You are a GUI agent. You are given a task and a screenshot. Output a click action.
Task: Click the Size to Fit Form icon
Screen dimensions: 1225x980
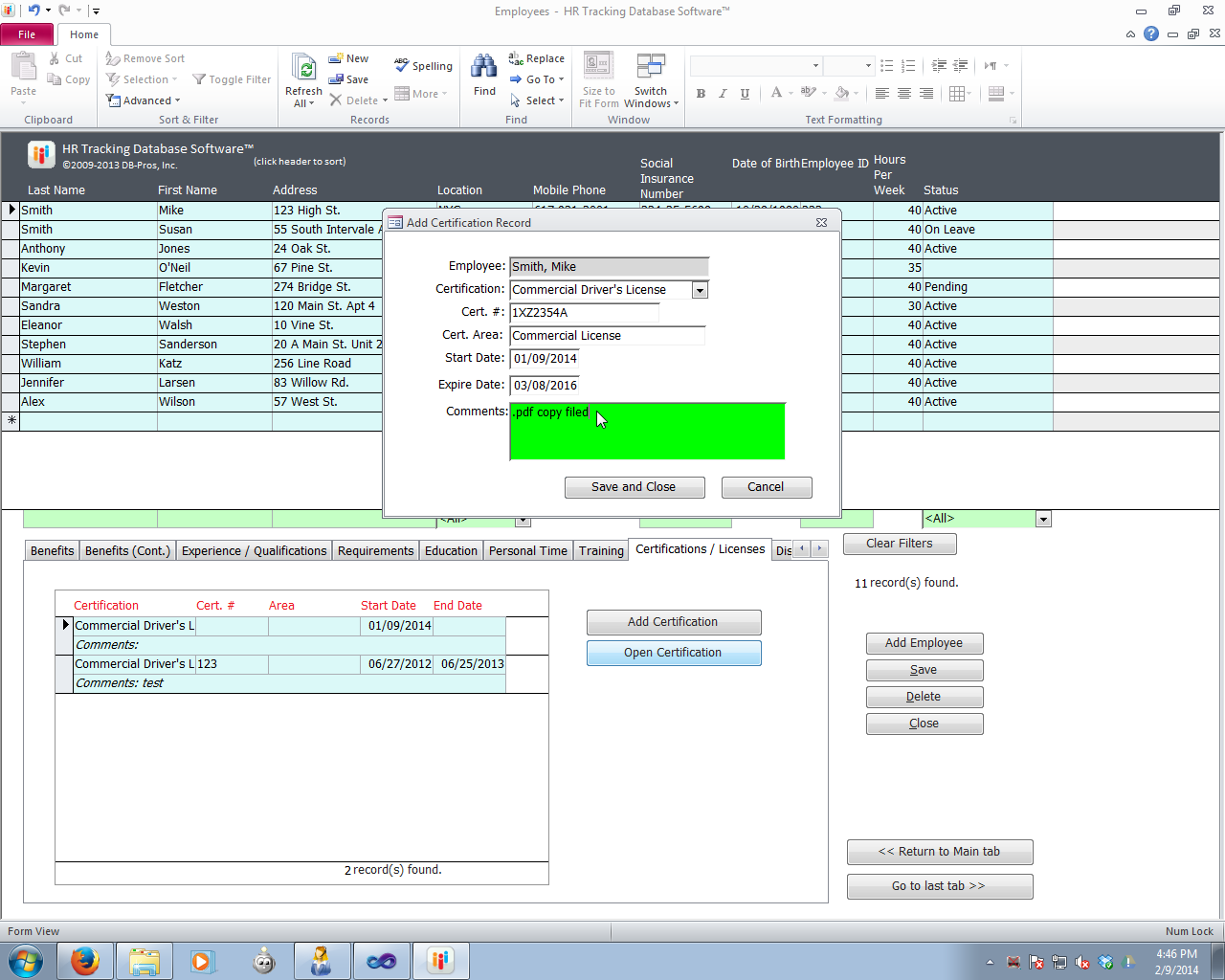(599, 66)
